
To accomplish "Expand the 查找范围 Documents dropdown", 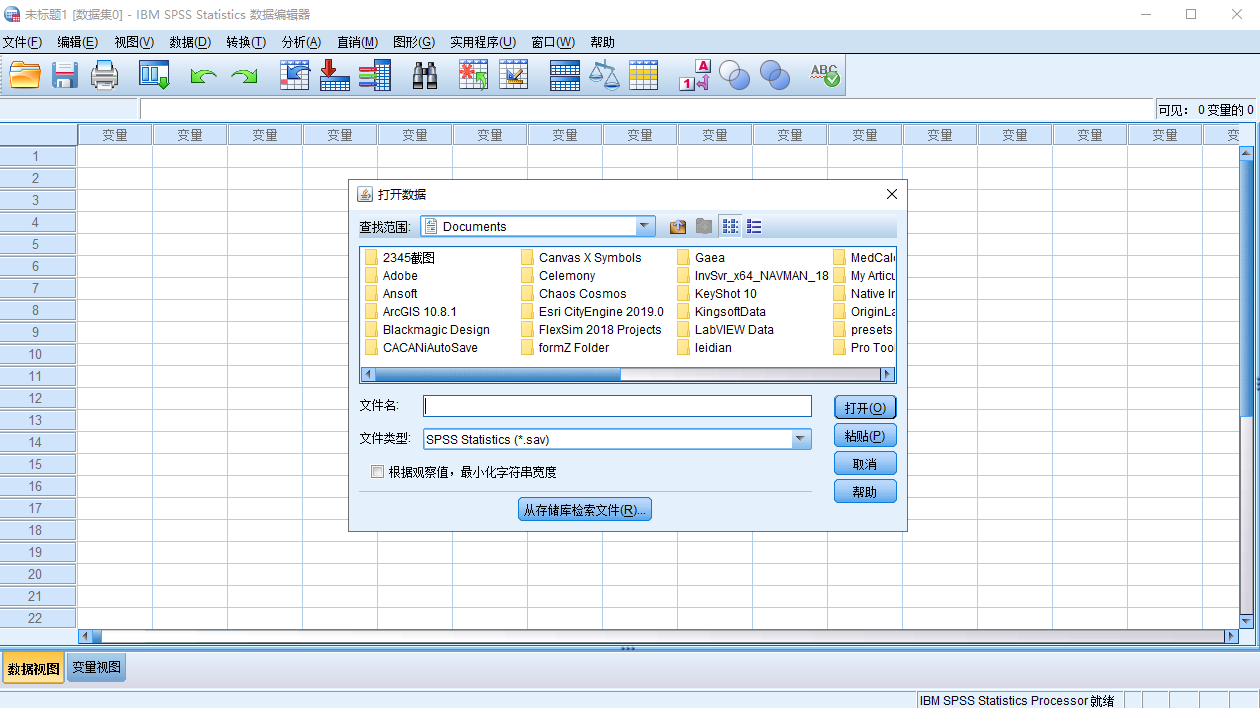I will [x=645, y=227].
